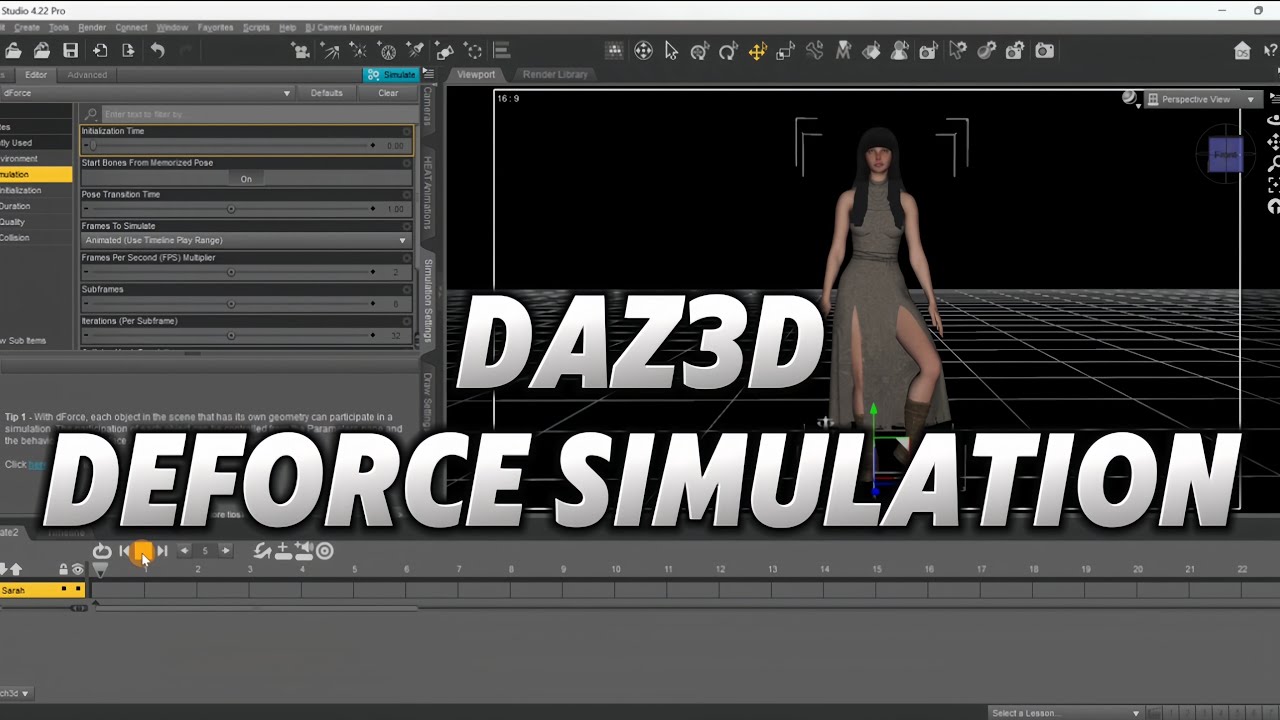This screenshot has height=720, width=1280.
Task: Click the viewport view cube
Action: (1225, 155)
